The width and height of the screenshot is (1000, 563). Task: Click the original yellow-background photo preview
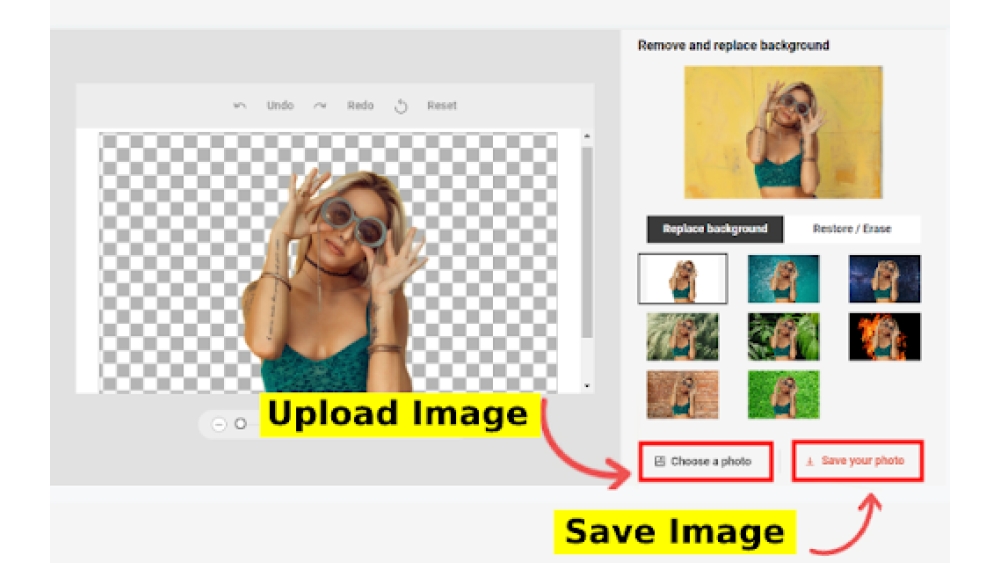tap(783, 132)
